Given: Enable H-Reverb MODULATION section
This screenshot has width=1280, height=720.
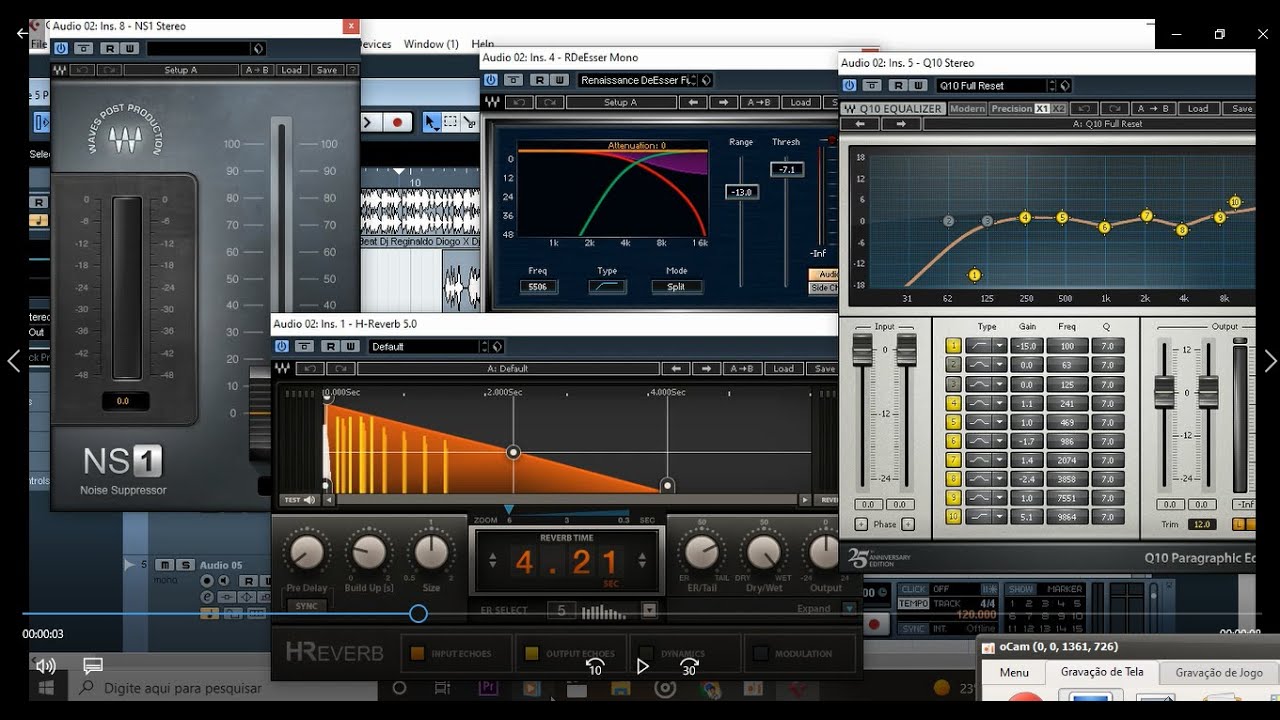Looking at the screenshot, I should coord(761,654).
